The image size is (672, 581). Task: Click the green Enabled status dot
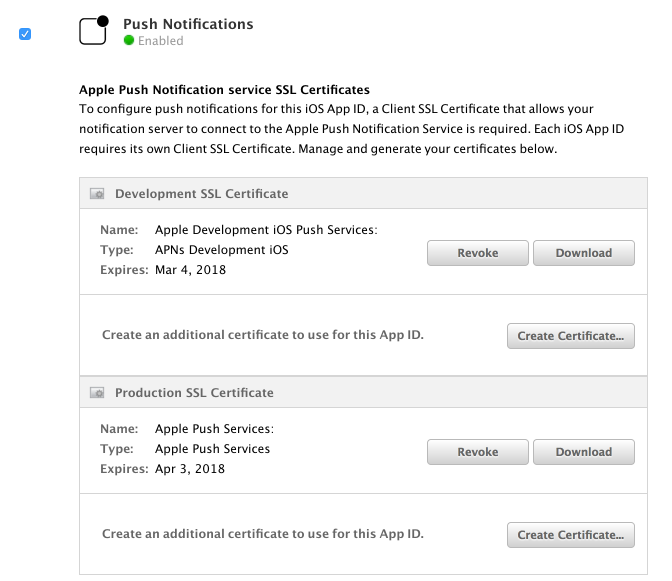click(x=129, y=40)
